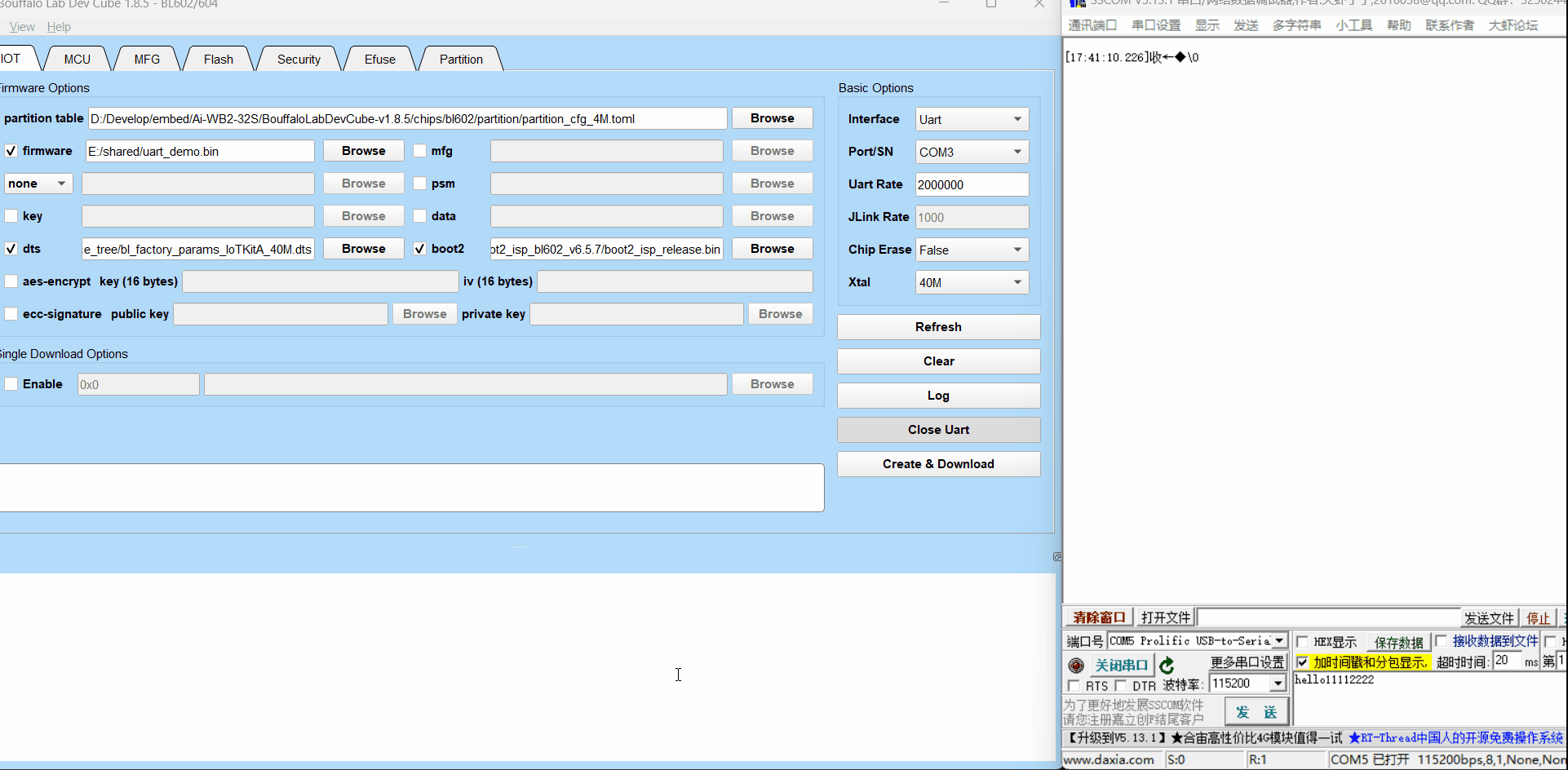Tick the 接收数据到文件 checkbox
Screen dimensions: 1568x770
click(1441, 641)
